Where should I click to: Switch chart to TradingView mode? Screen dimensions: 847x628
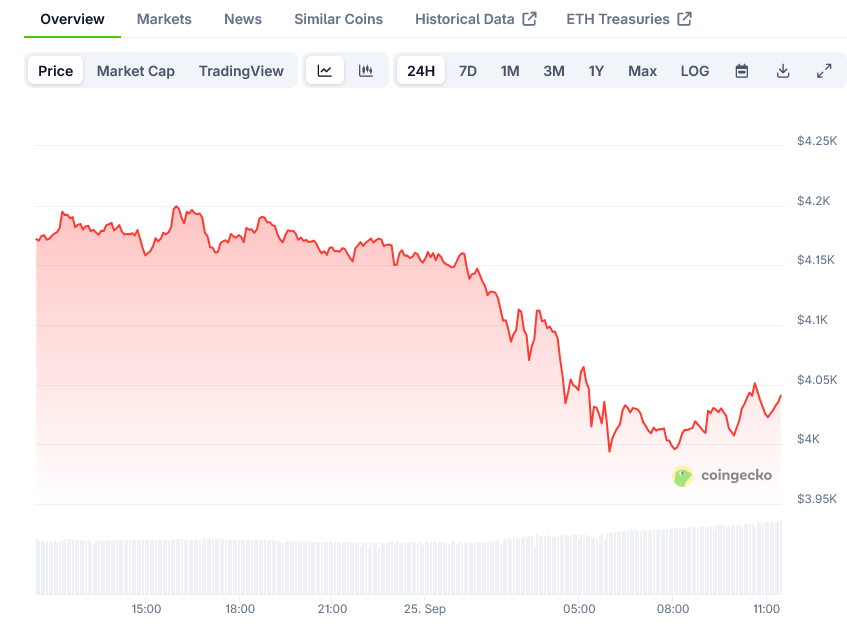coord(241,71)
